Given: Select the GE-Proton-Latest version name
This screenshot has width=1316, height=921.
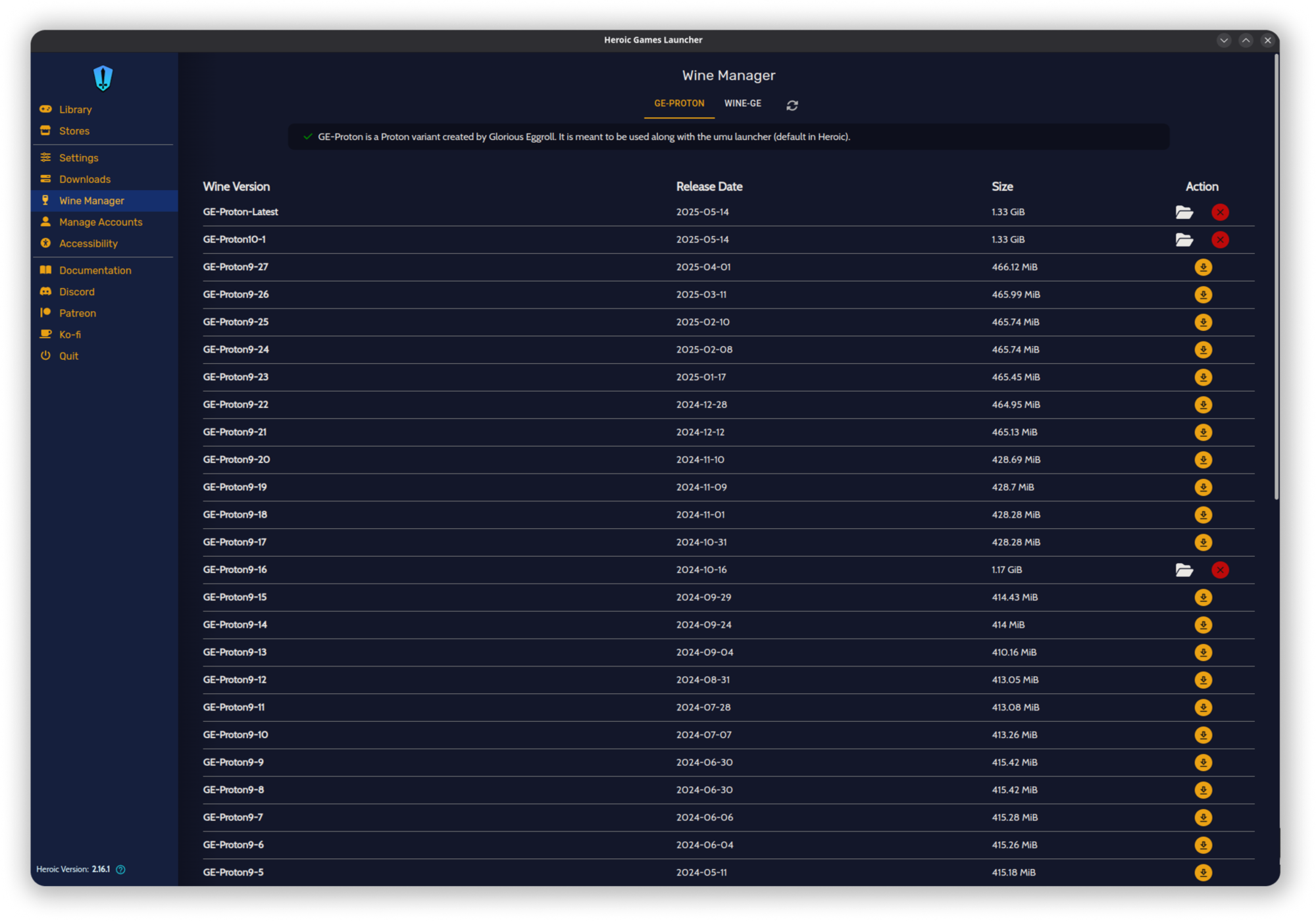Looking at the screenshot, I should tap(240, 212).
